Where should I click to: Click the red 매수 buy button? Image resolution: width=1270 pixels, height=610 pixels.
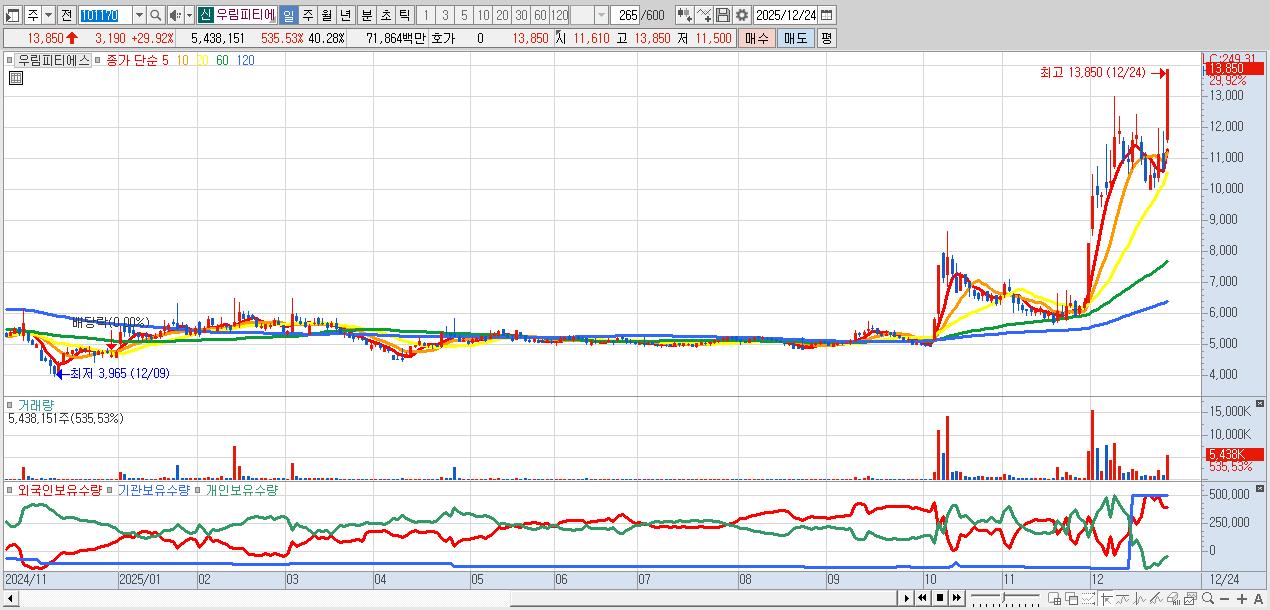click(757, 38)
